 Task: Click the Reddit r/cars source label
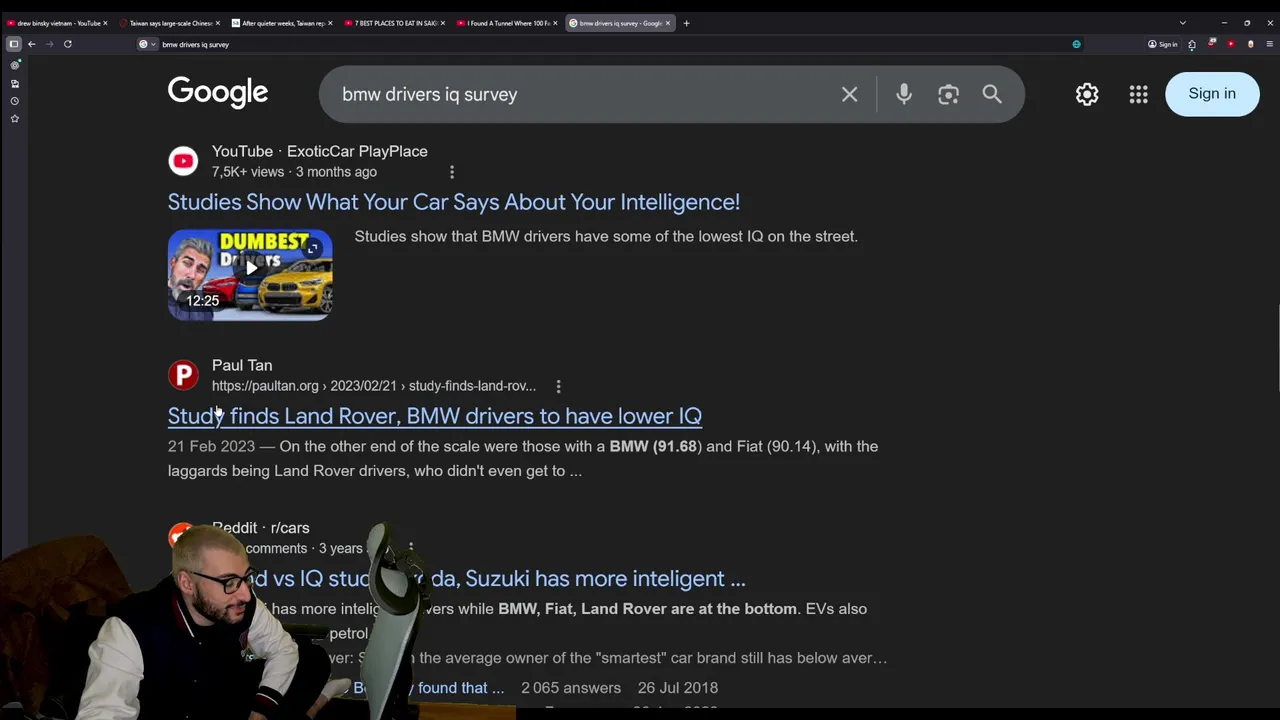tap(261, 528)
